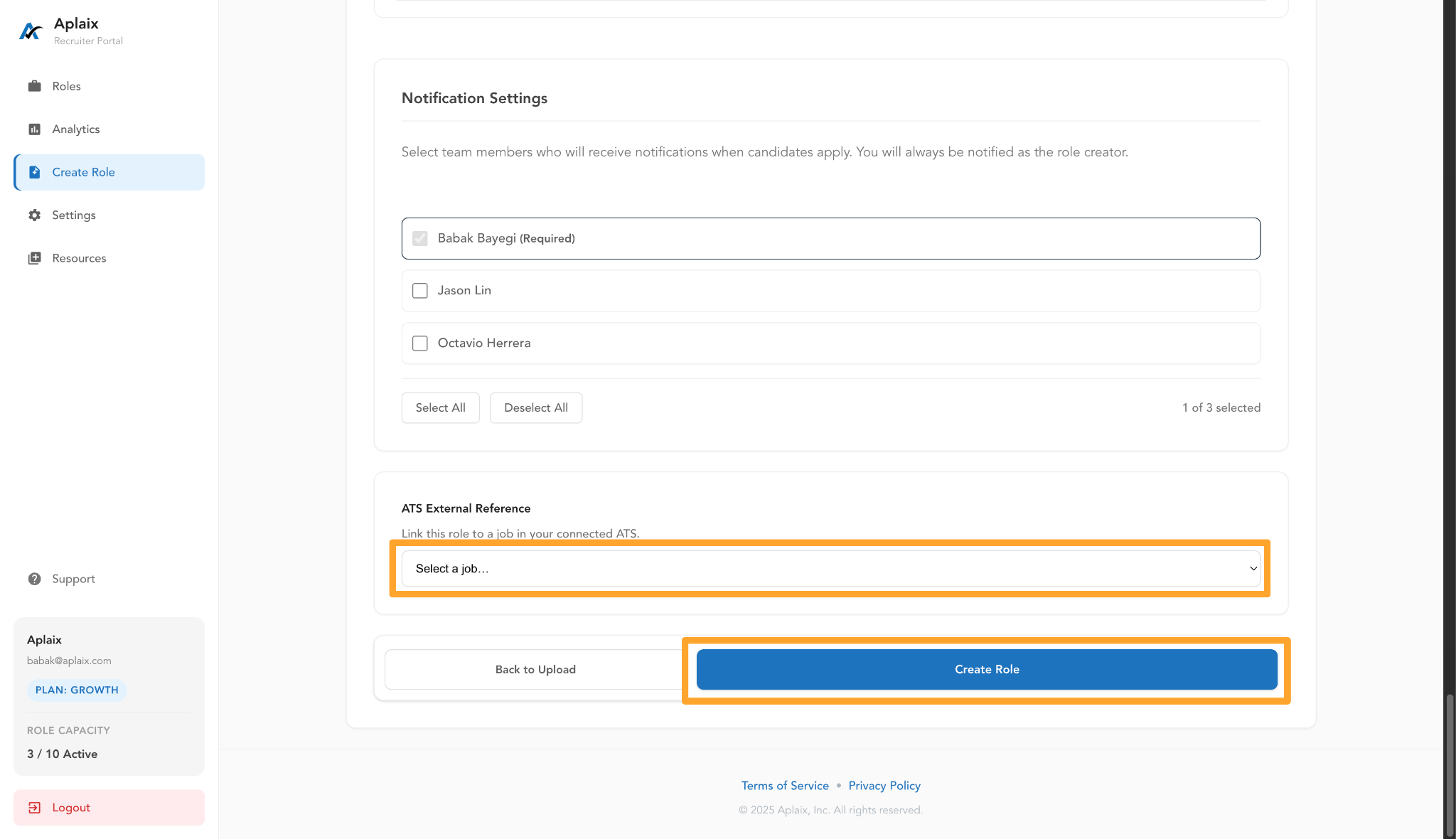Click the Aplaix logo icon
This screenshot has width=1456, height=839.
point(31,31)
